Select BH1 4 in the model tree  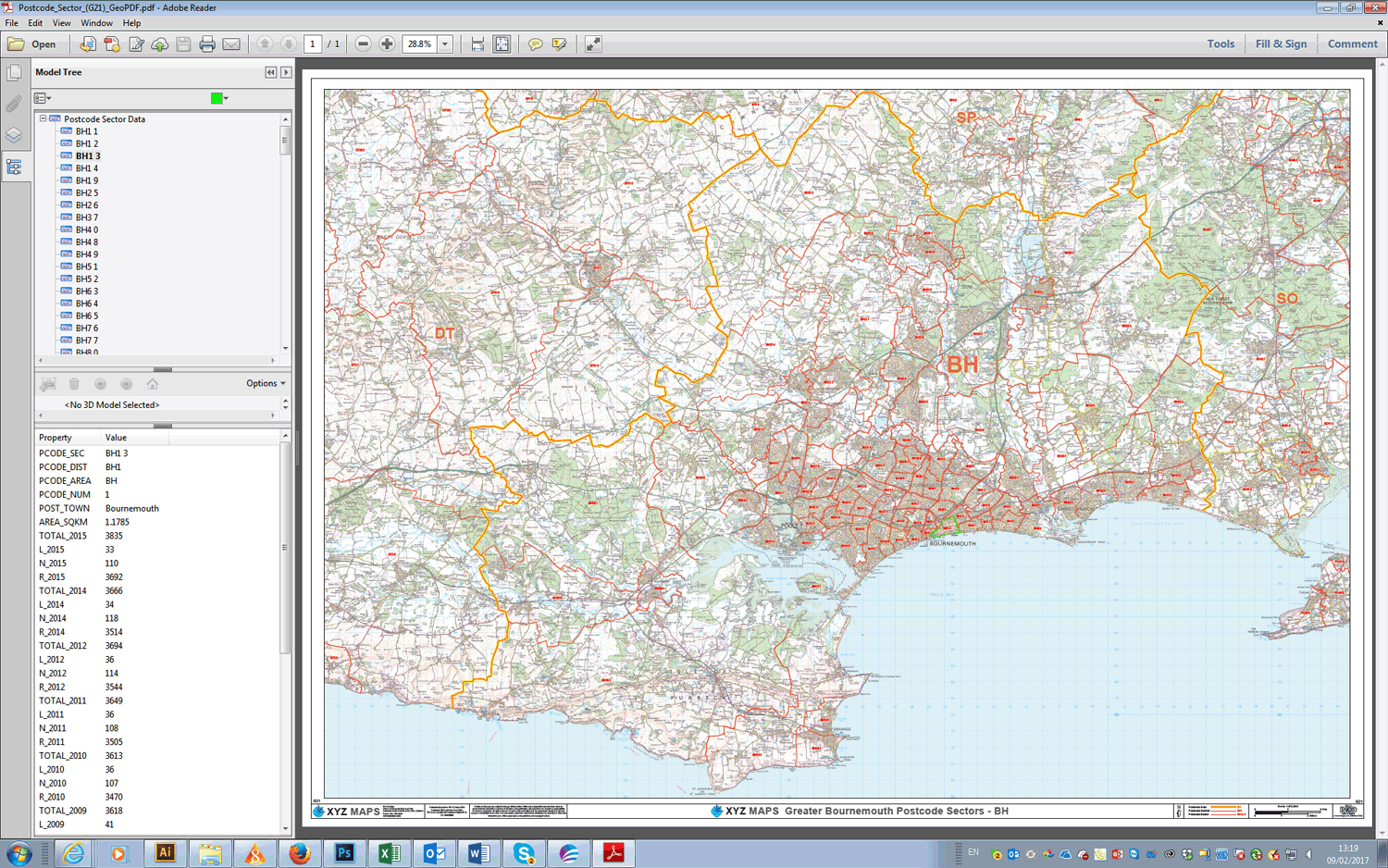pyautogui.click(x=86, y=168)
